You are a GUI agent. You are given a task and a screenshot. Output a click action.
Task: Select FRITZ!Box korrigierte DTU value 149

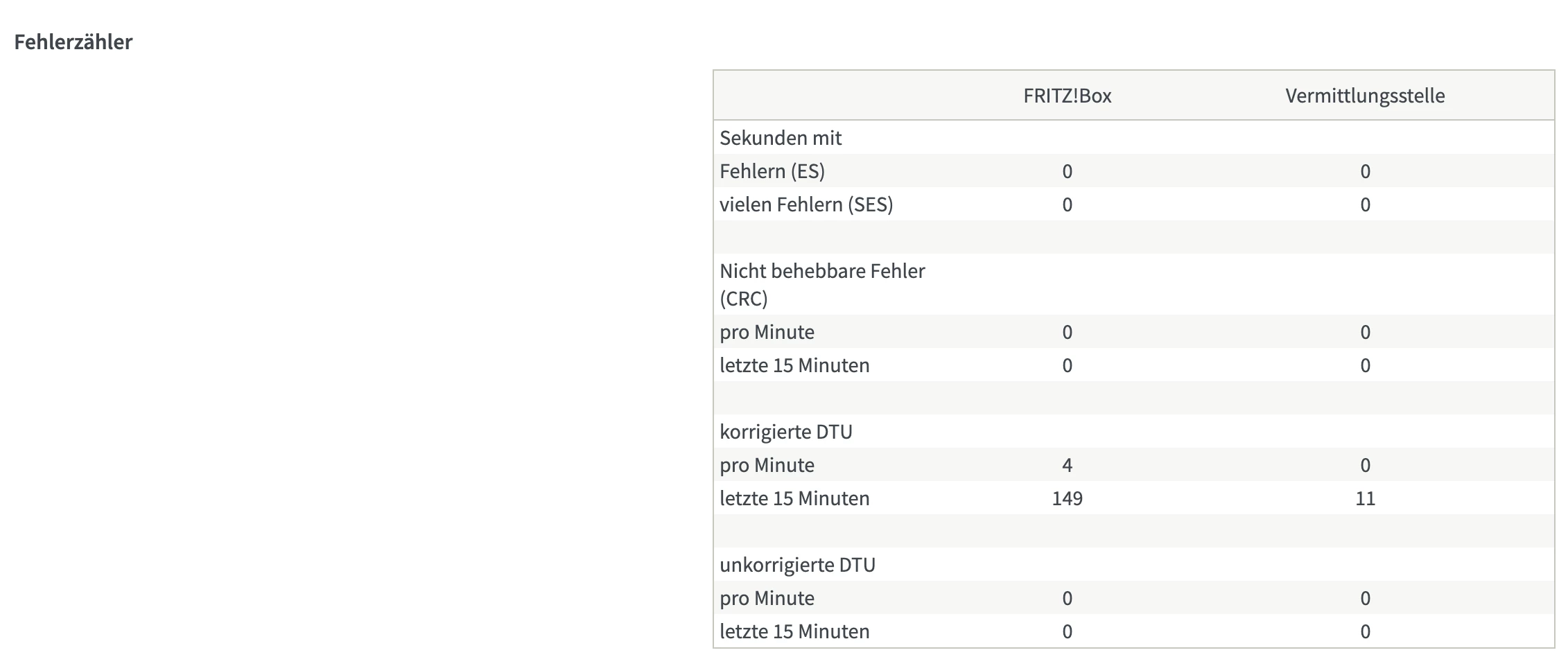click(1067, 498)
